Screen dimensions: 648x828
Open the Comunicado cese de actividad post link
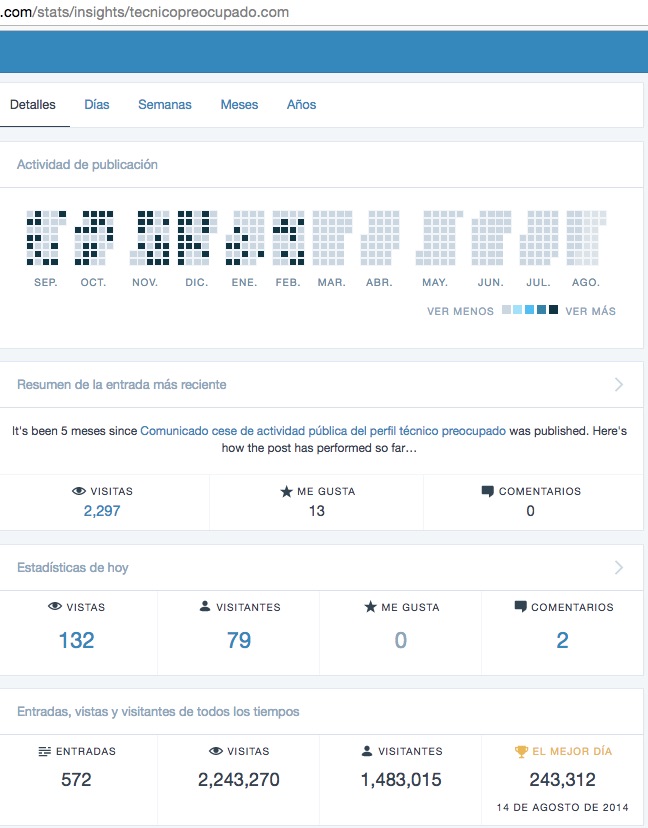[322, 431]
